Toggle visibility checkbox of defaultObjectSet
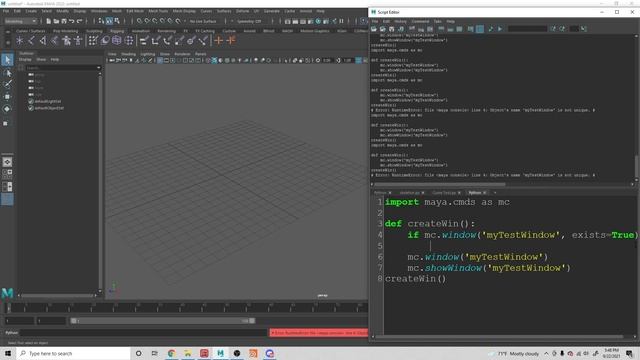 (31, 108)
